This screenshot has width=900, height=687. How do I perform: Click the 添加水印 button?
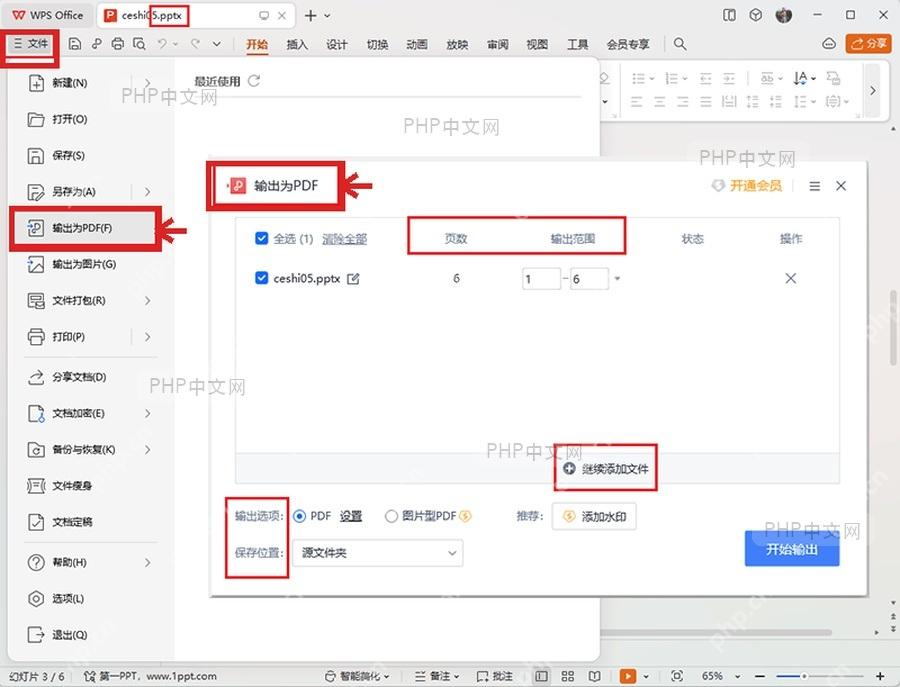click(x=594, y=517)
